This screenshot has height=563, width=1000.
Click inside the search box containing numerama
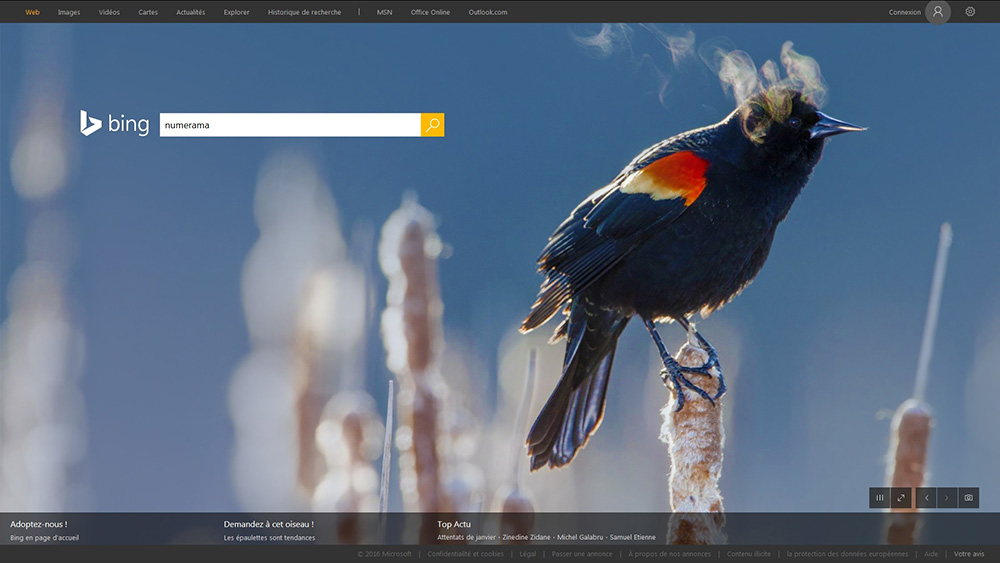(290, 125)
